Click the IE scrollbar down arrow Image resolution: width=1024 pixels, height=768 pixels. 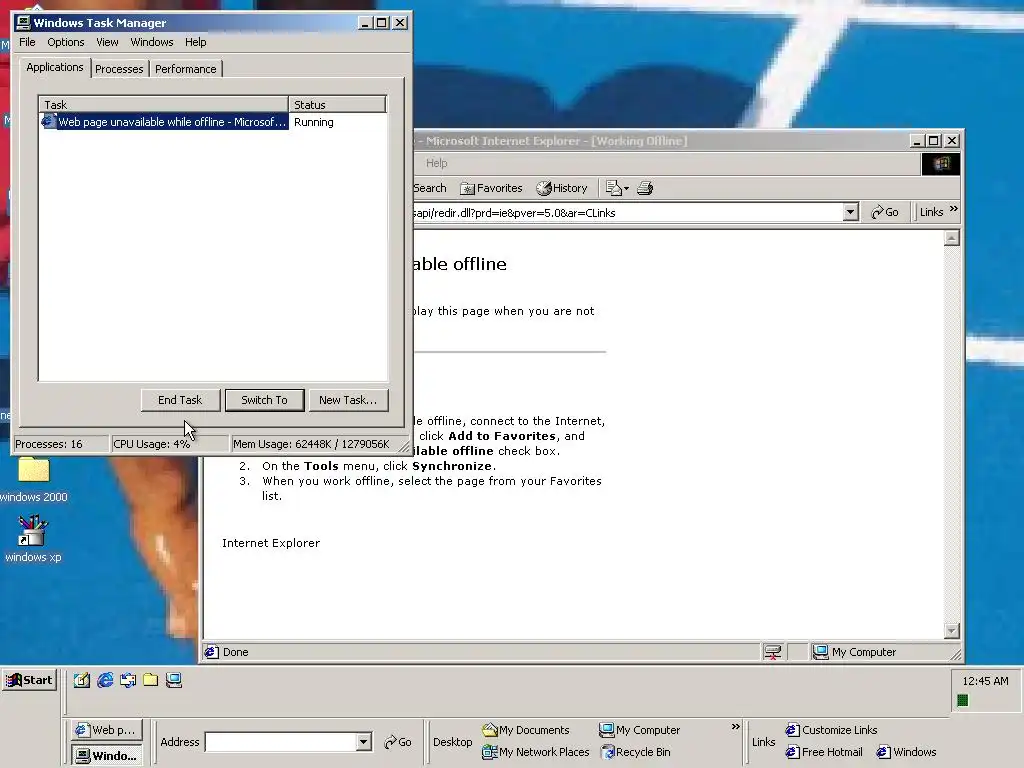(952, 630)
